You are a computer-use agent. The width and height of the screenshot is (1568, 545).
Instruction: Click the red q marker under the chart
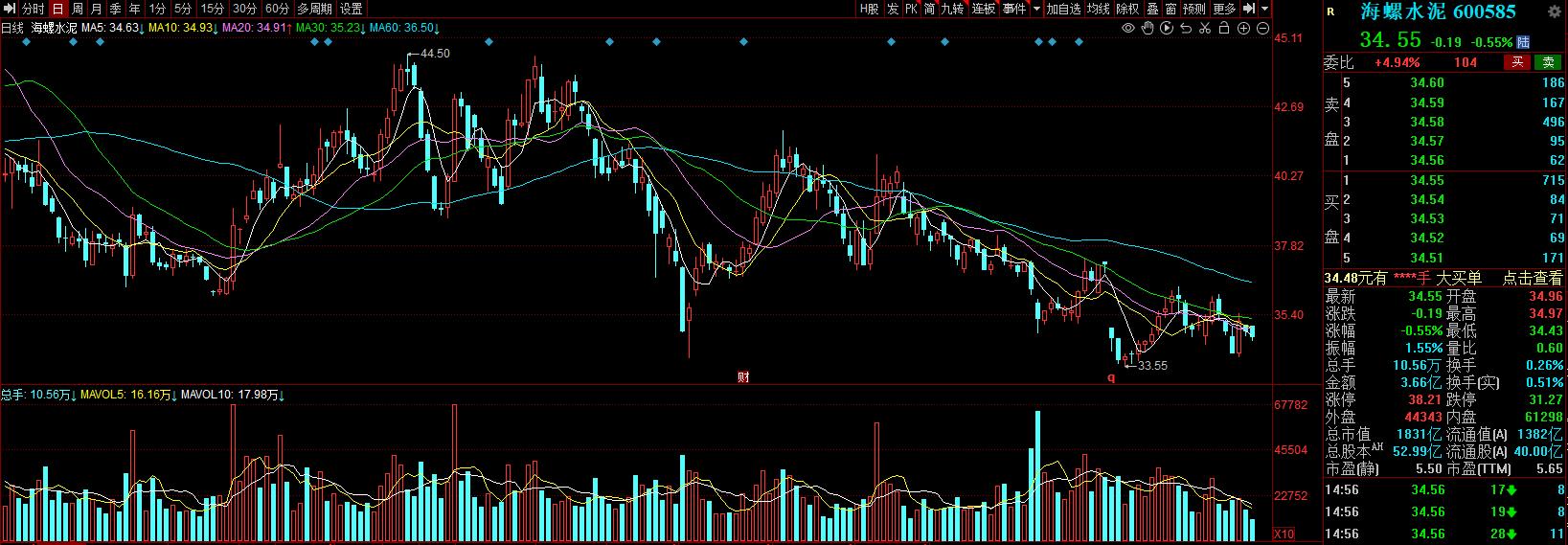click(x=1112, y=376)
